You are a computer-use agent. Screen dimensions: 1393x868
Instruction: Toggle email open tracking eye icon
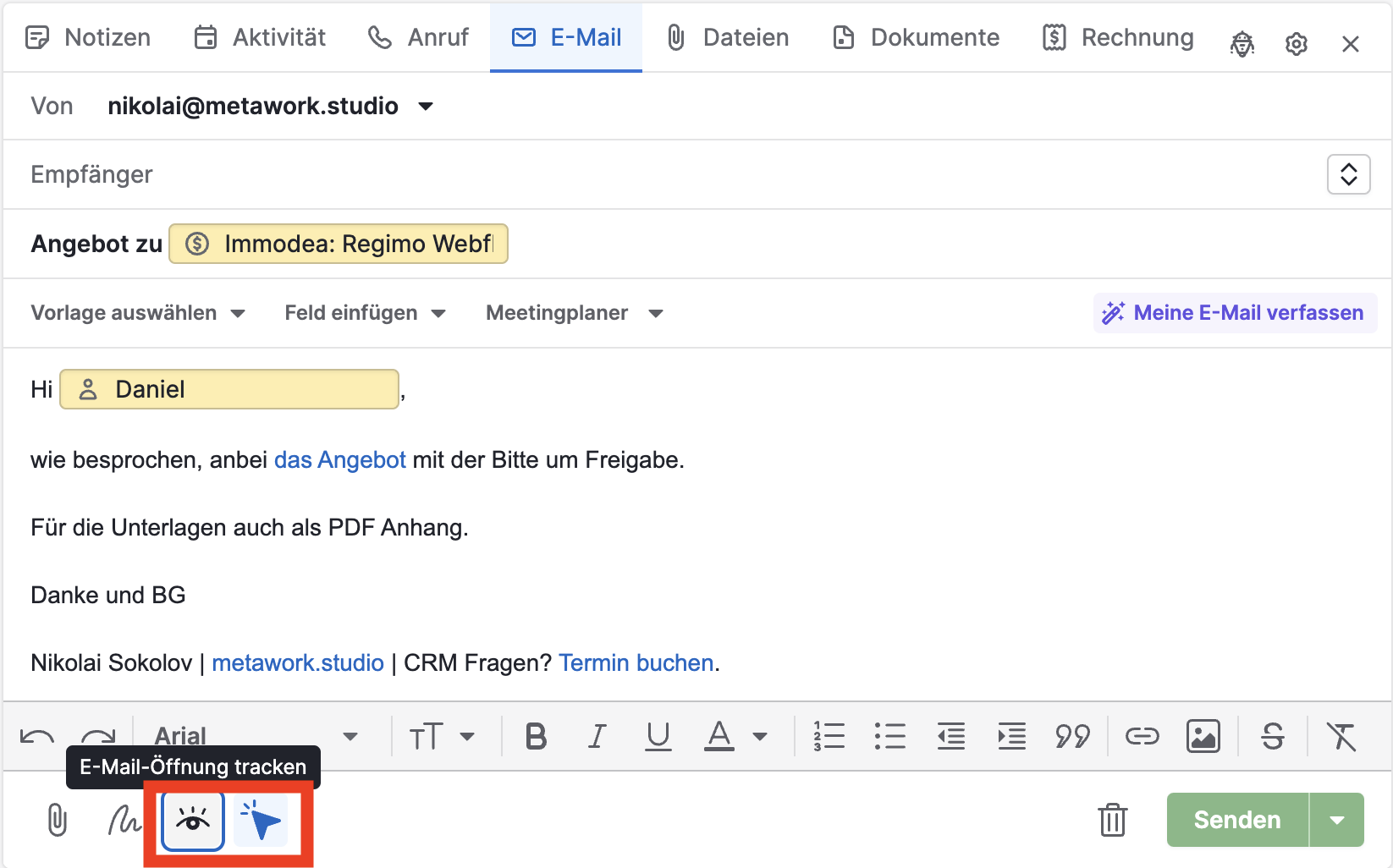point(193,820)
